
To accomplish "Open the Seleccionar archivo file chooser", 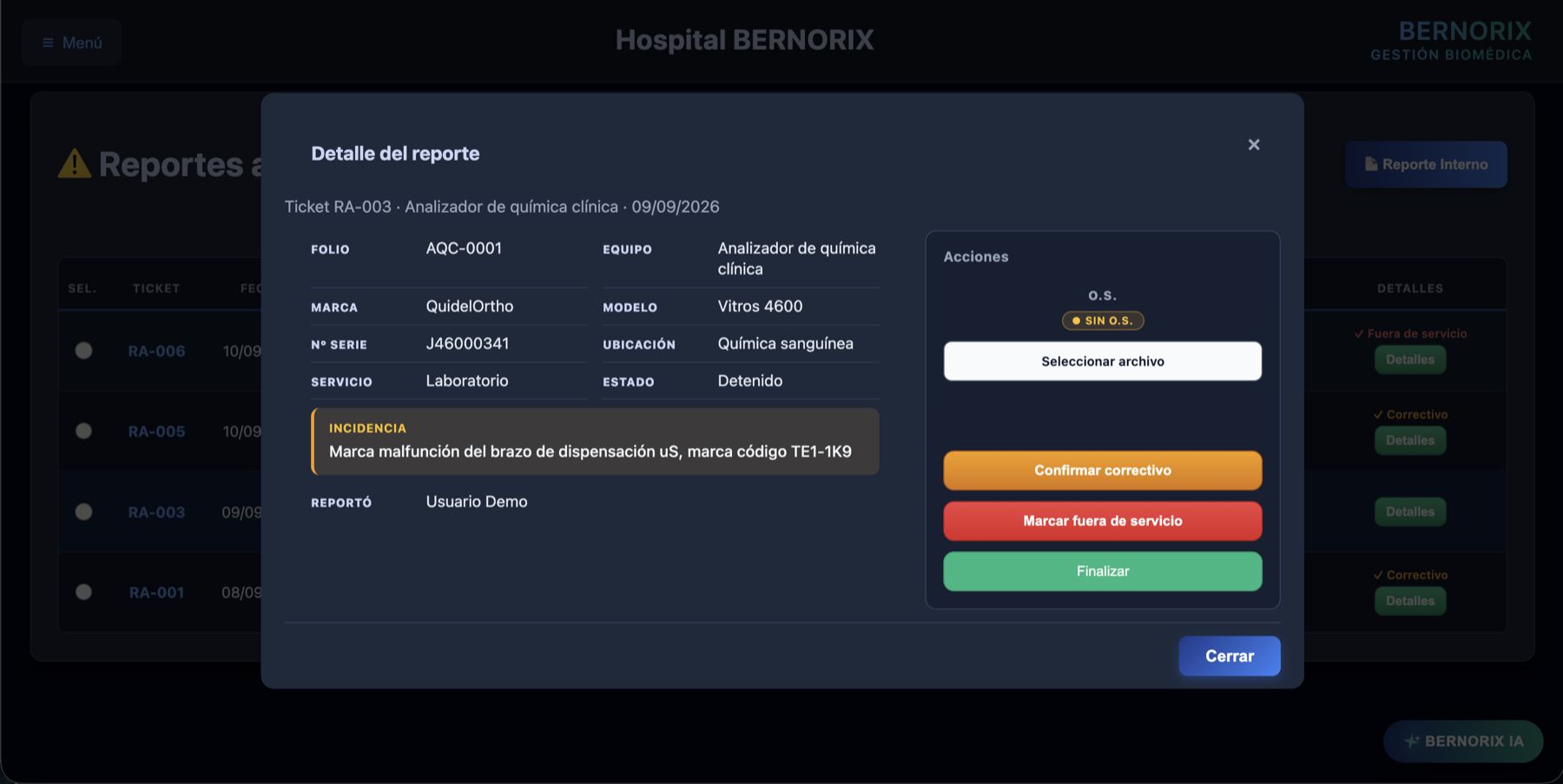I will (1103, 361).
